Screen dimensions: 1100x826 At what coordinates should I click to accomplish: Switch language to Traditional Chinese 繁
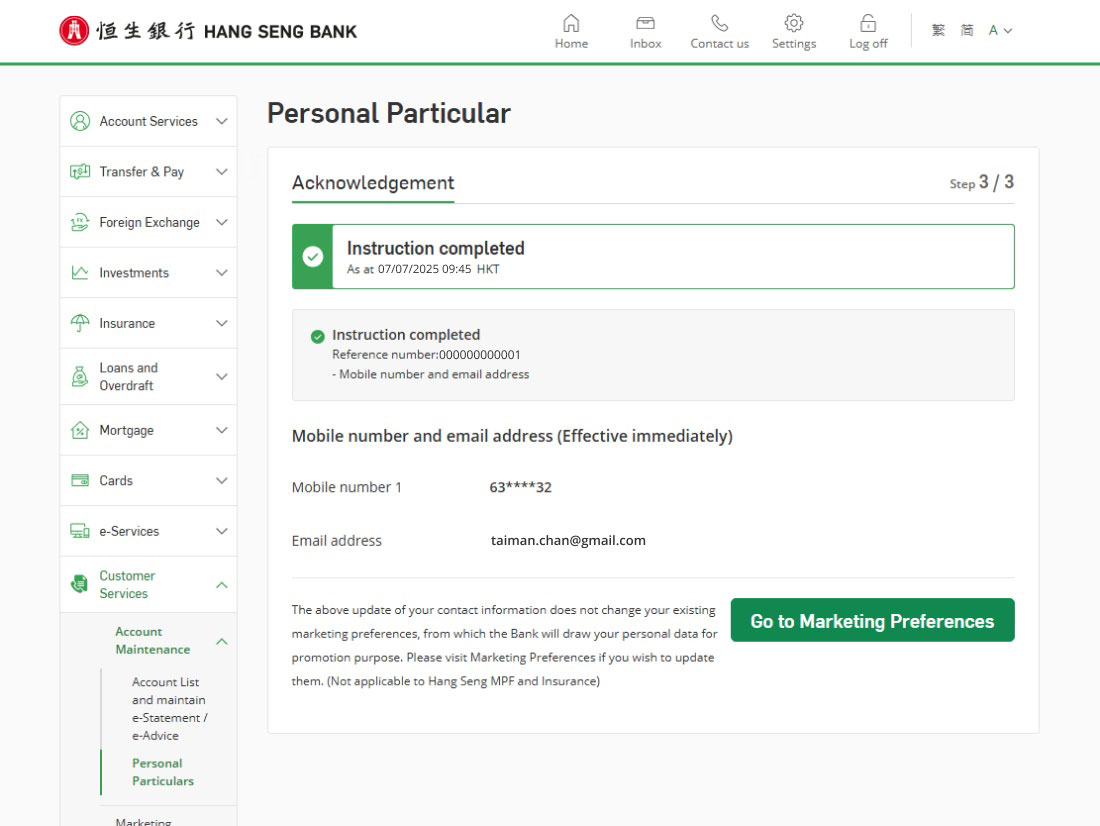click(938, 31)
